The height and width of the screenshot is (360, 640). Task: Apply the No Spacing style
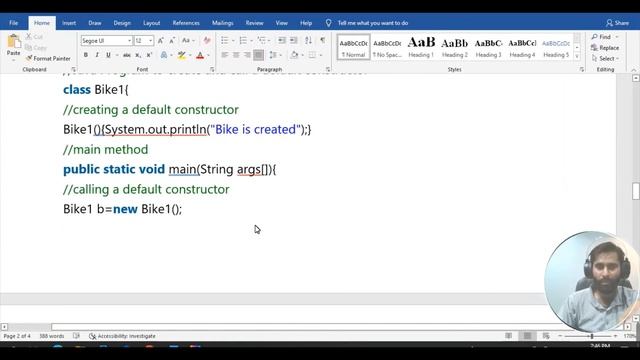click(x=387, y=47)
